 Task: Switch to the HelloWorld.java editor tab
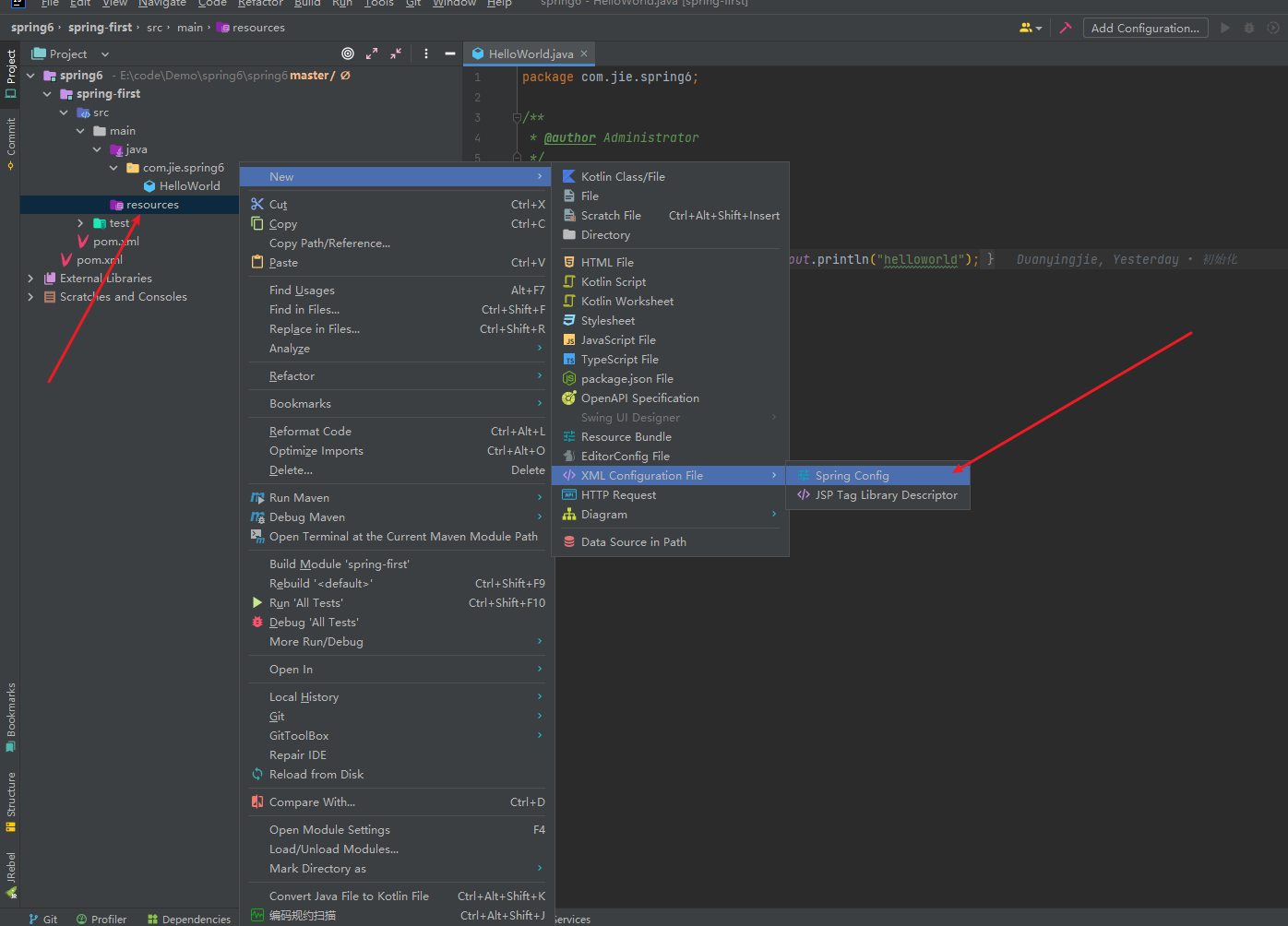click(531, 53)
